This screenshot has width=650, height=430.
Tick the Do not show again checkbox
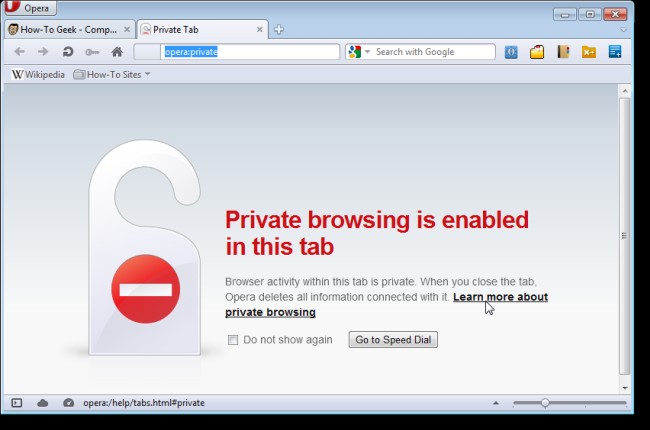(x=233, y=340)
